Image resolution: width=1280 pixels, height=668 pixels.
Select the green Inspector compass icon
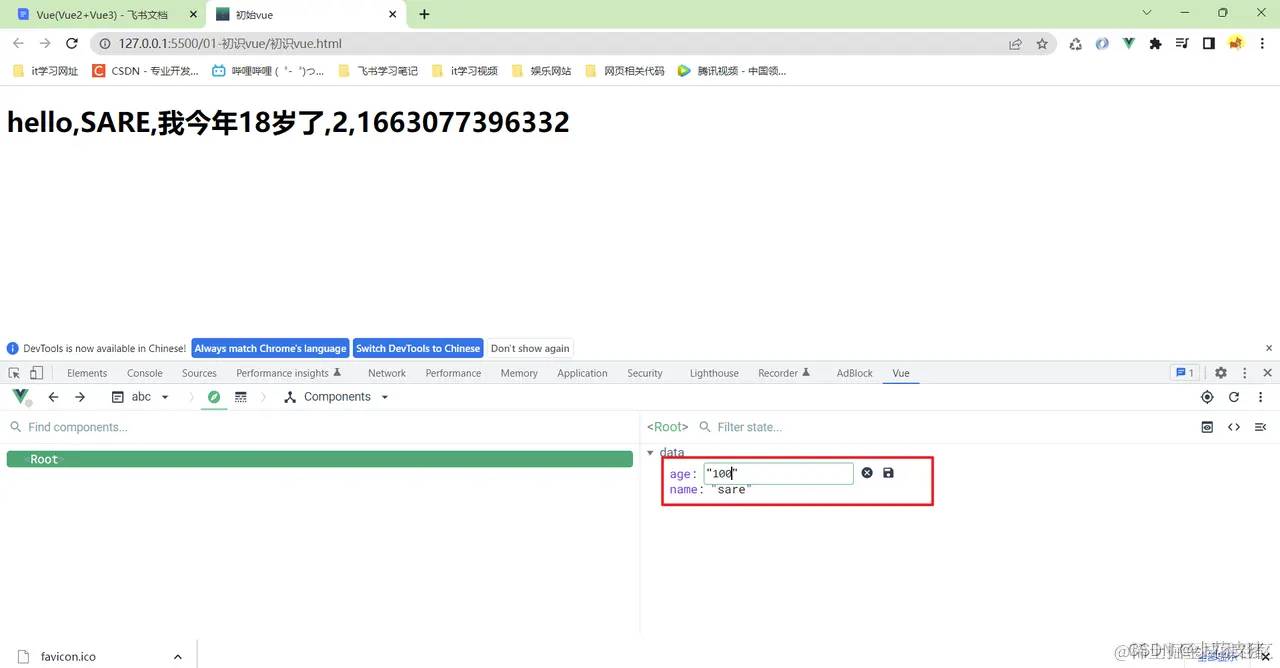(213, 397)
